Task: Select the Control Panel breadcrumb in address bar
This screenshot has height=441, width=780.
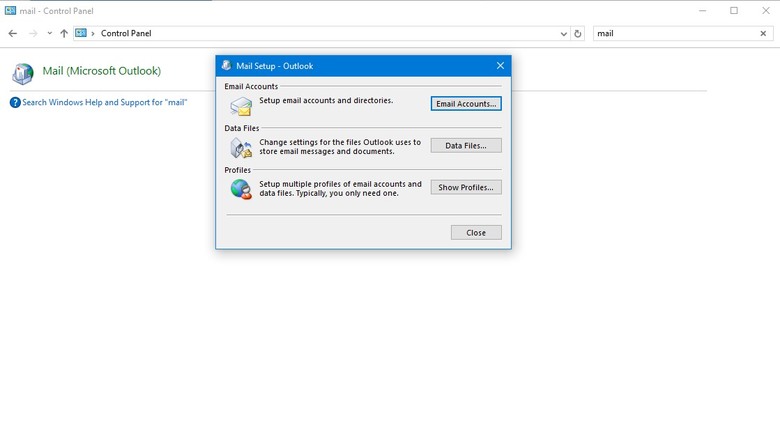Action: [x=126, y=33]
